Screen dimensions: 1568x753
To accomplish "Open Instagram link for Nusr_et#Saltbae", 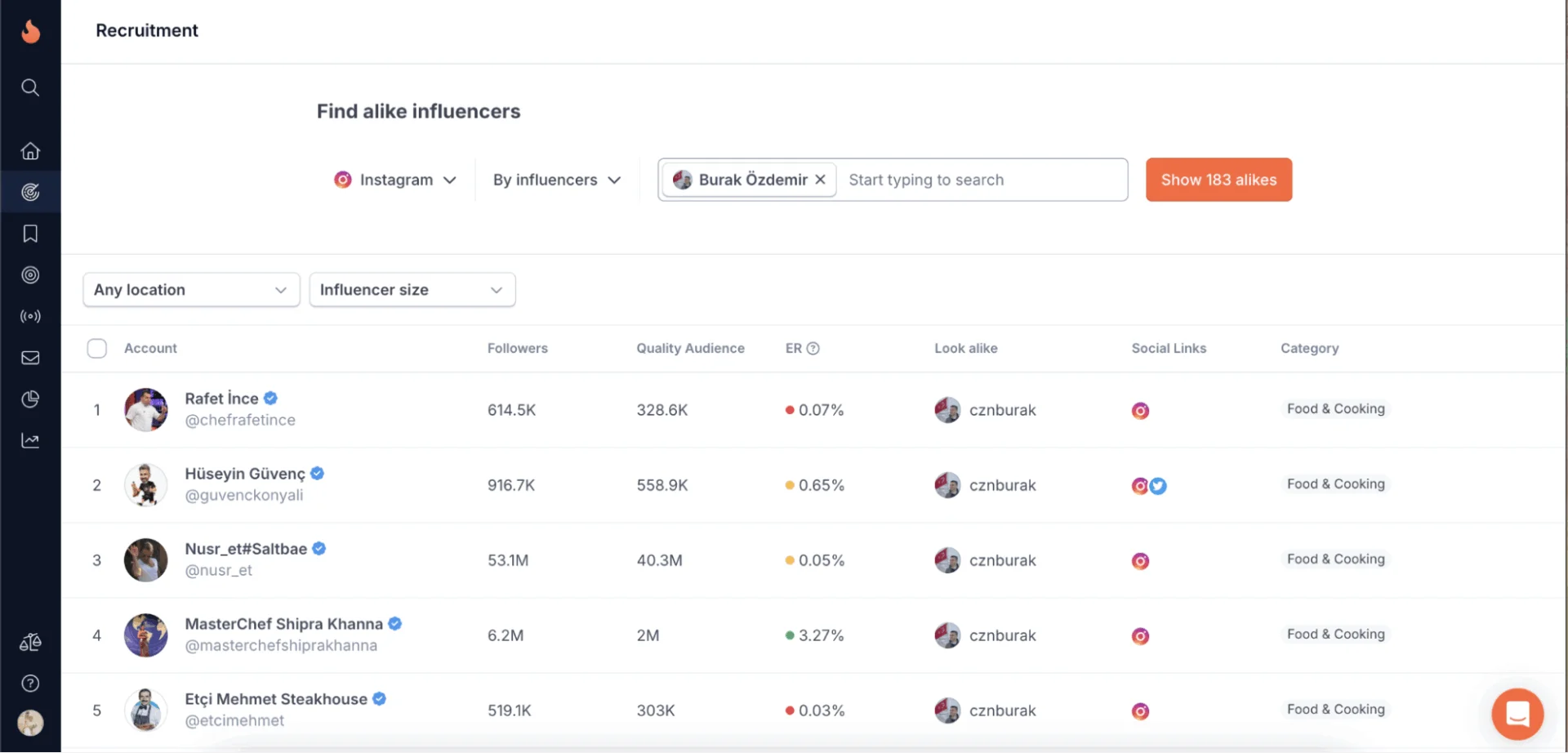I will tap(1140, 561).
